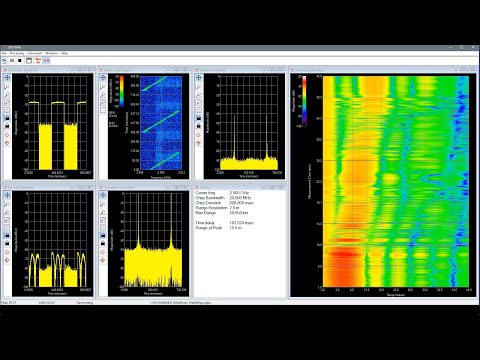Click the highlighted last icon in main toolbar
Viewport: 480px width, 360px height.
46,61
